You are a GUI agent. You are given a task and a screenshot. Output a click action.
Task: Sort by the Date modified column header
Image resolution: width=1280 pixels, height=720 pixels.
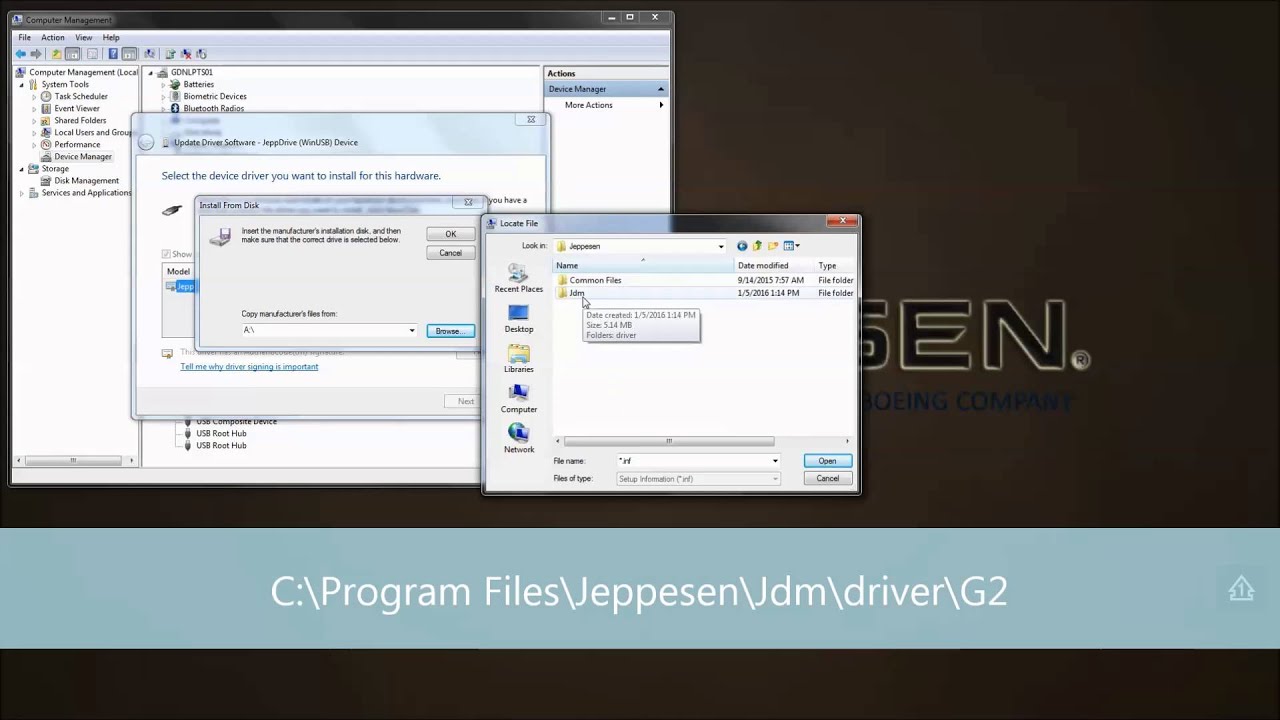click(x=775, y=266)
